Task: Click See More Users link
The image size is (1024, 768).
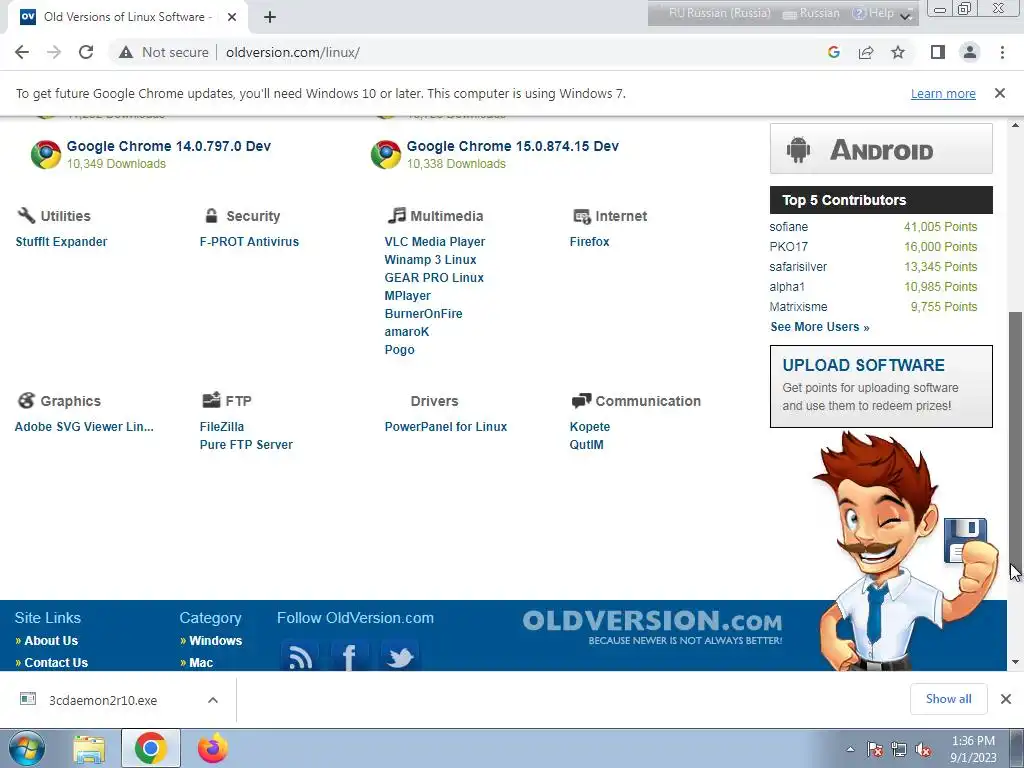Action: click(820, 327)
